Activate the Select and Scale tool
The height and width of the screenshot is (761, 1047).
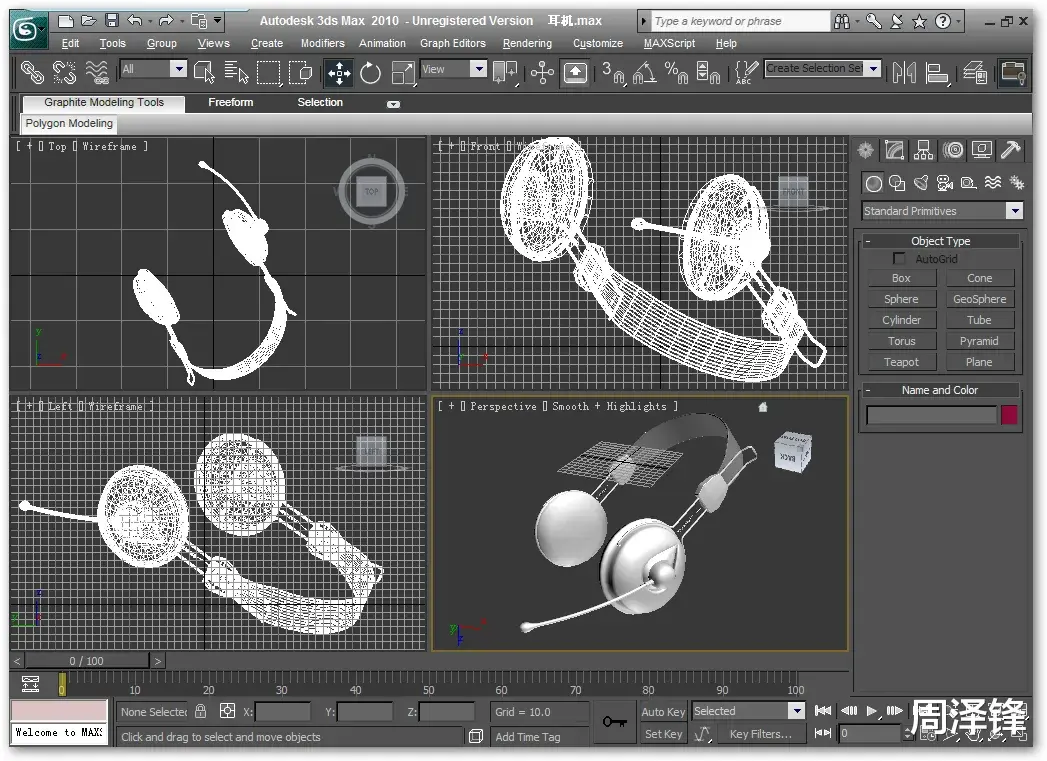point(403,73)
